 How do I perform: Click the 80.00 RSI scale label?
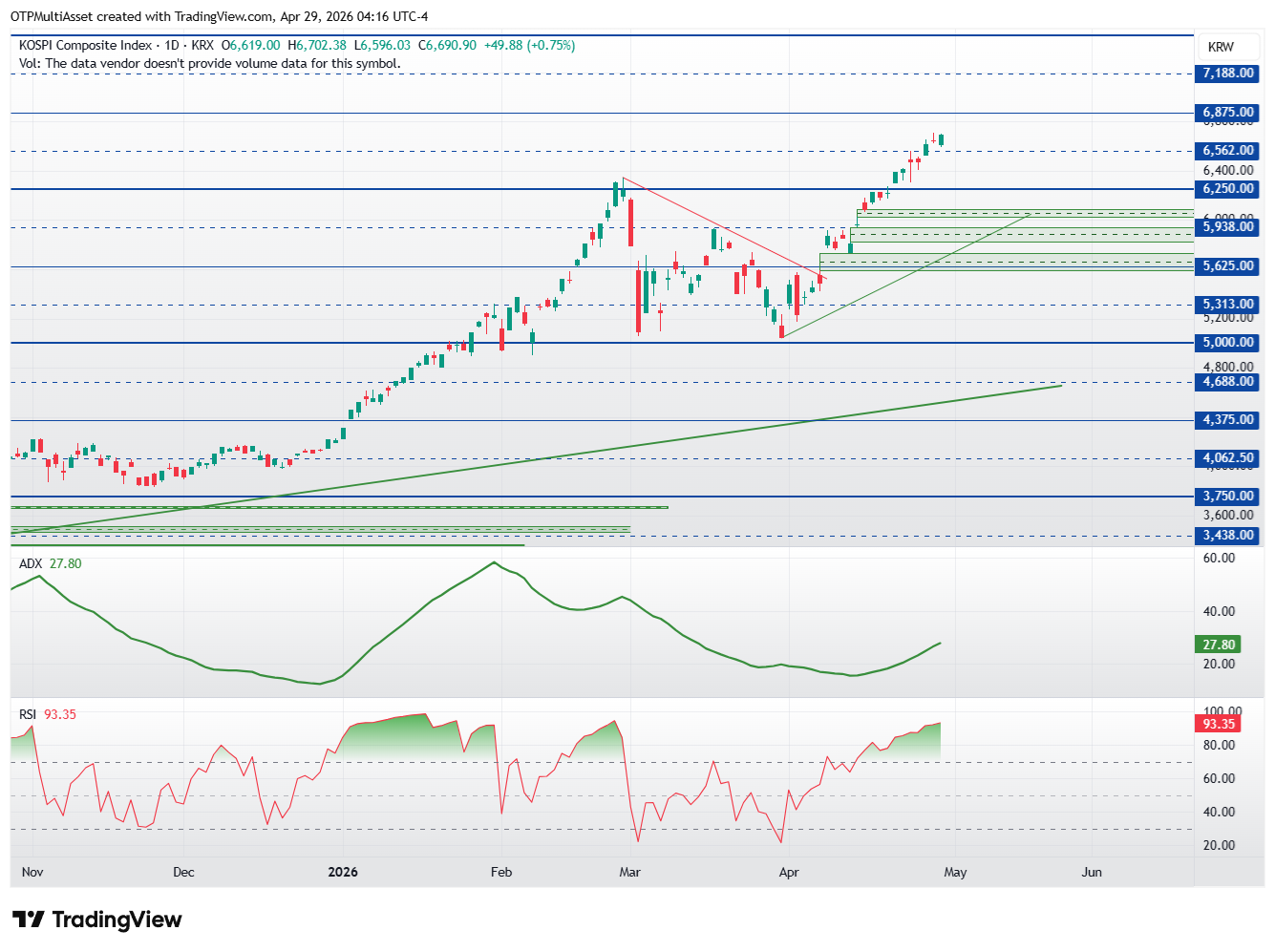coord(1220,745)
